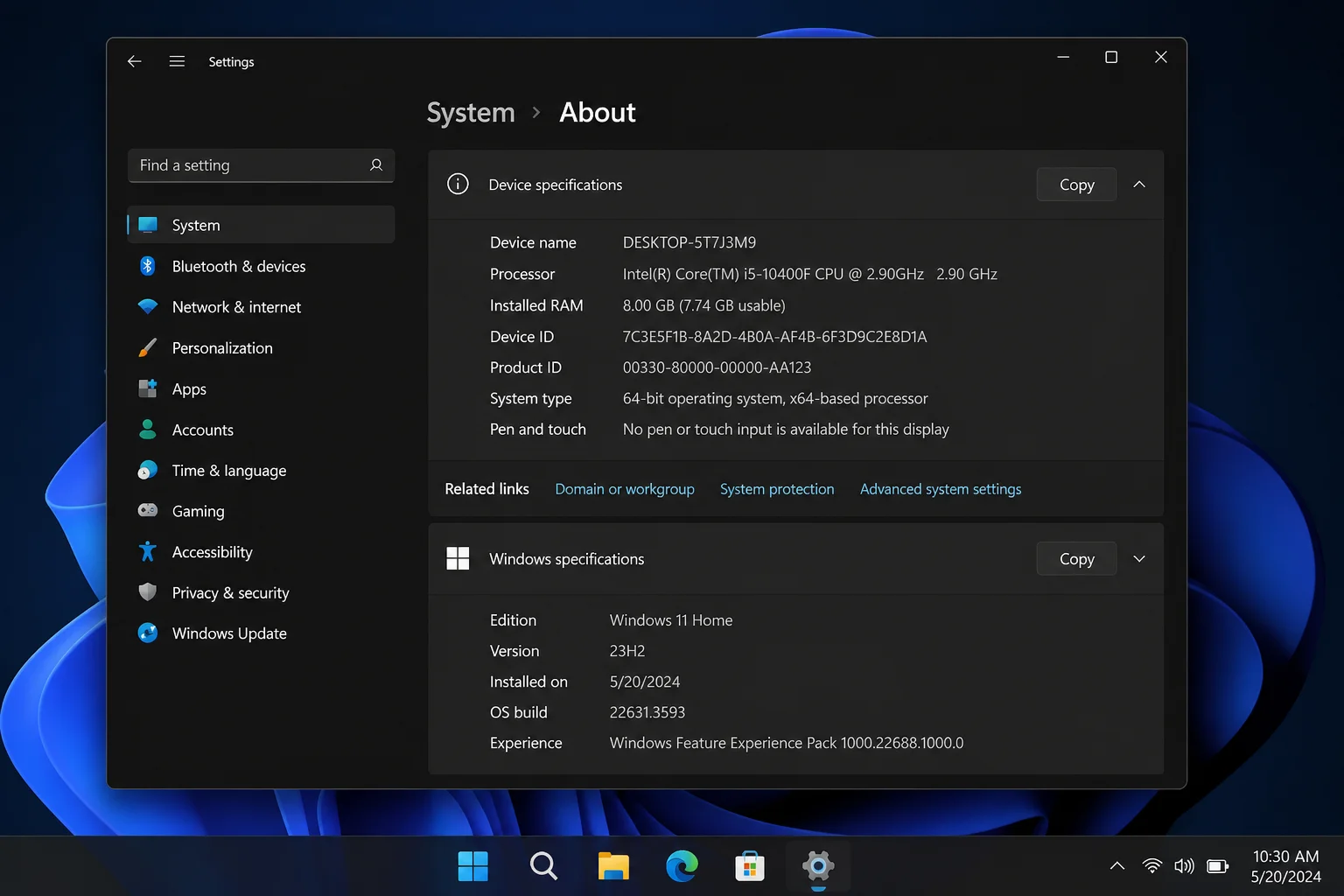Open the hamburger navigation menu
Image resolution: width=1344 pixels, height=896 pixels.
pos(177,61)
